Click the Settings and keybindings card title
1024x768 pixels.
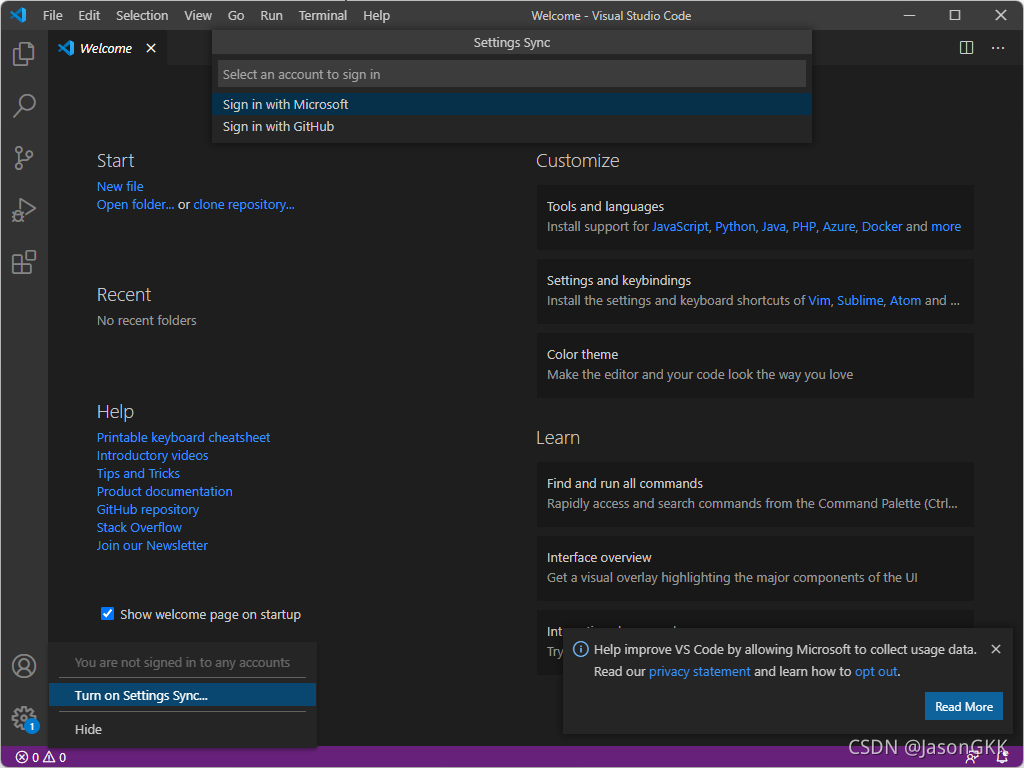point(618,281)
